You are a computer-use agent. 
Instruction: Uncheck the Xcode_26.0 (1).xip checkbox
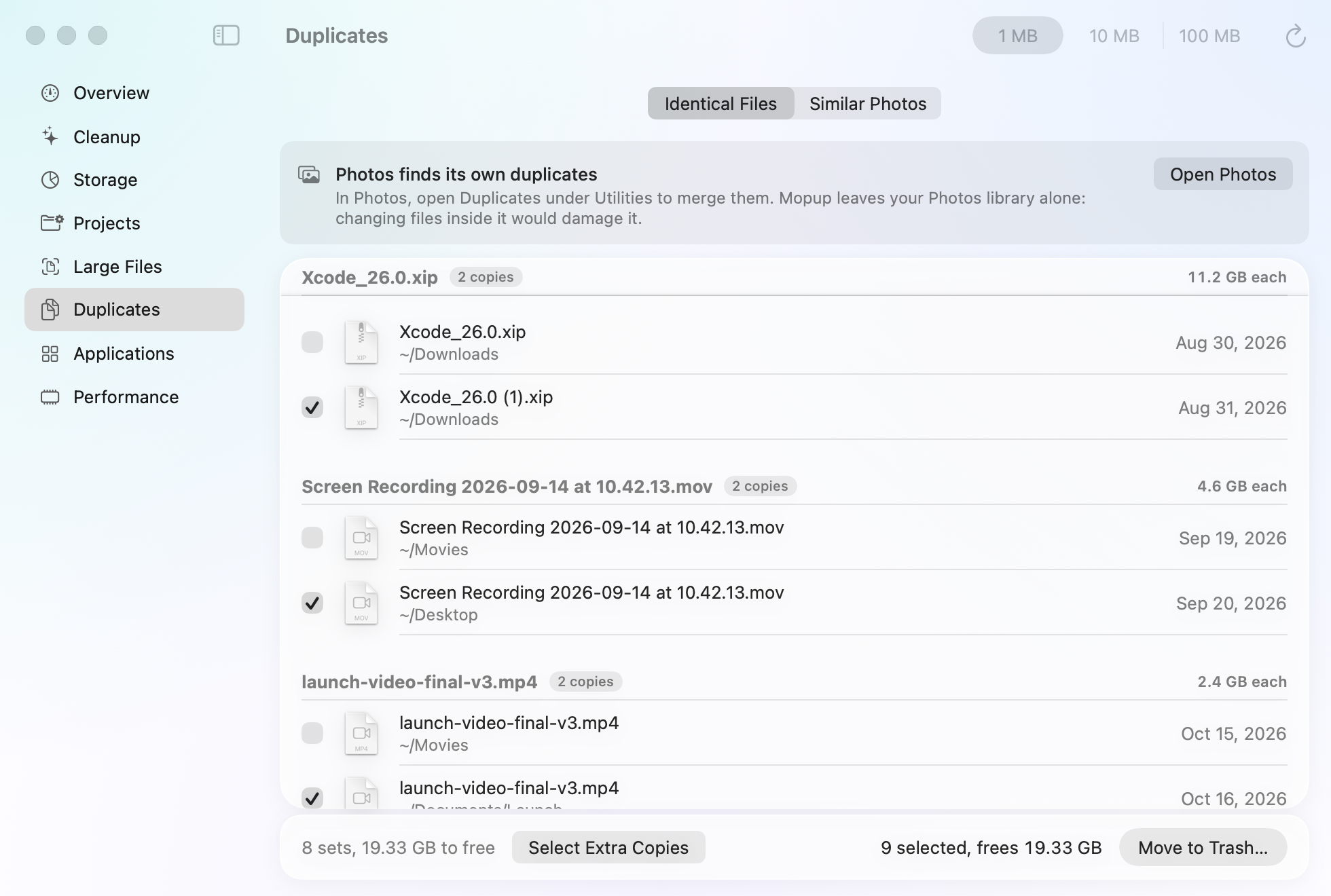[312, 407]
